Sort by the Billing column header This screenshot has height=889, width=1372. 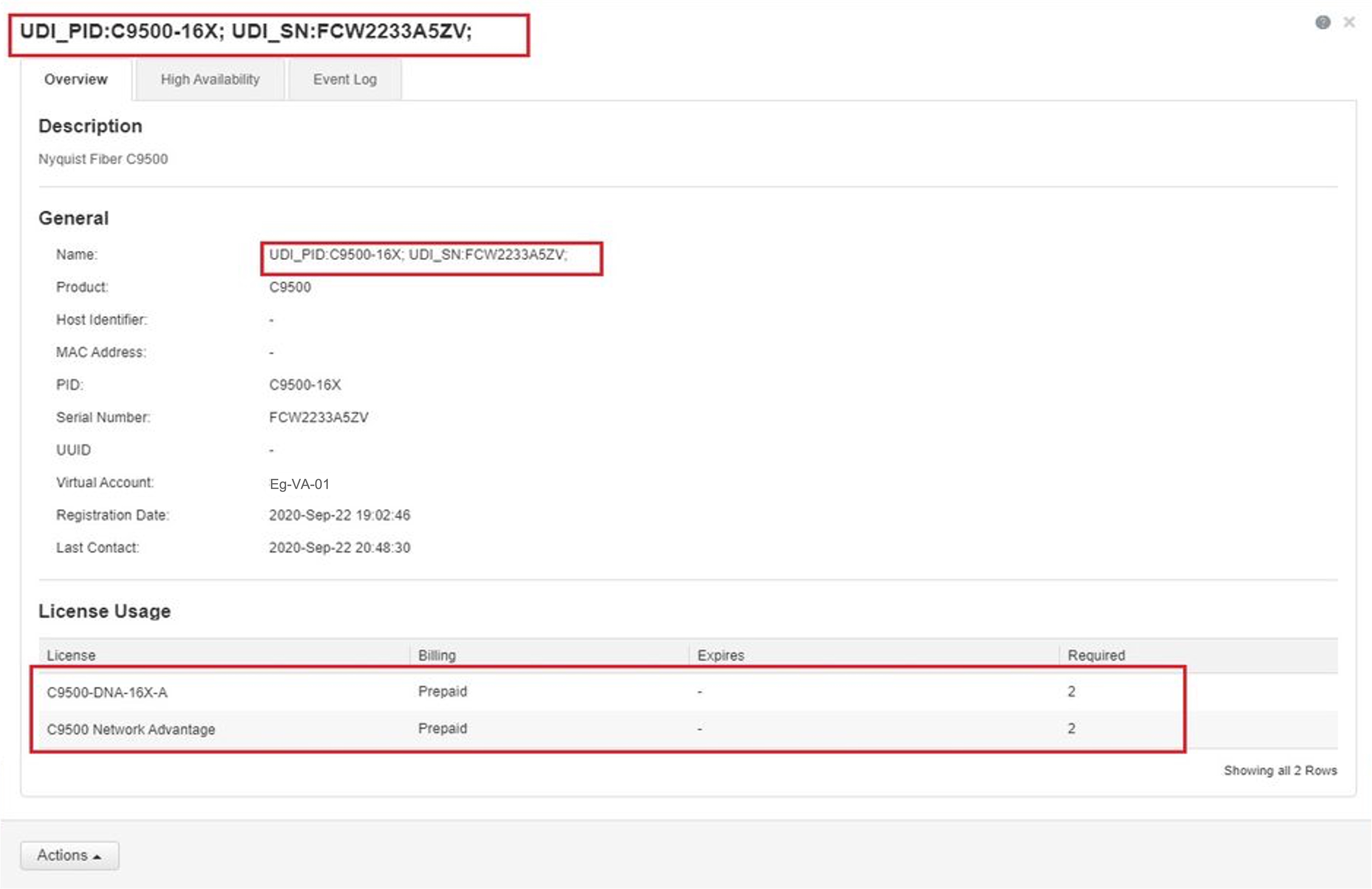[437, 655]
